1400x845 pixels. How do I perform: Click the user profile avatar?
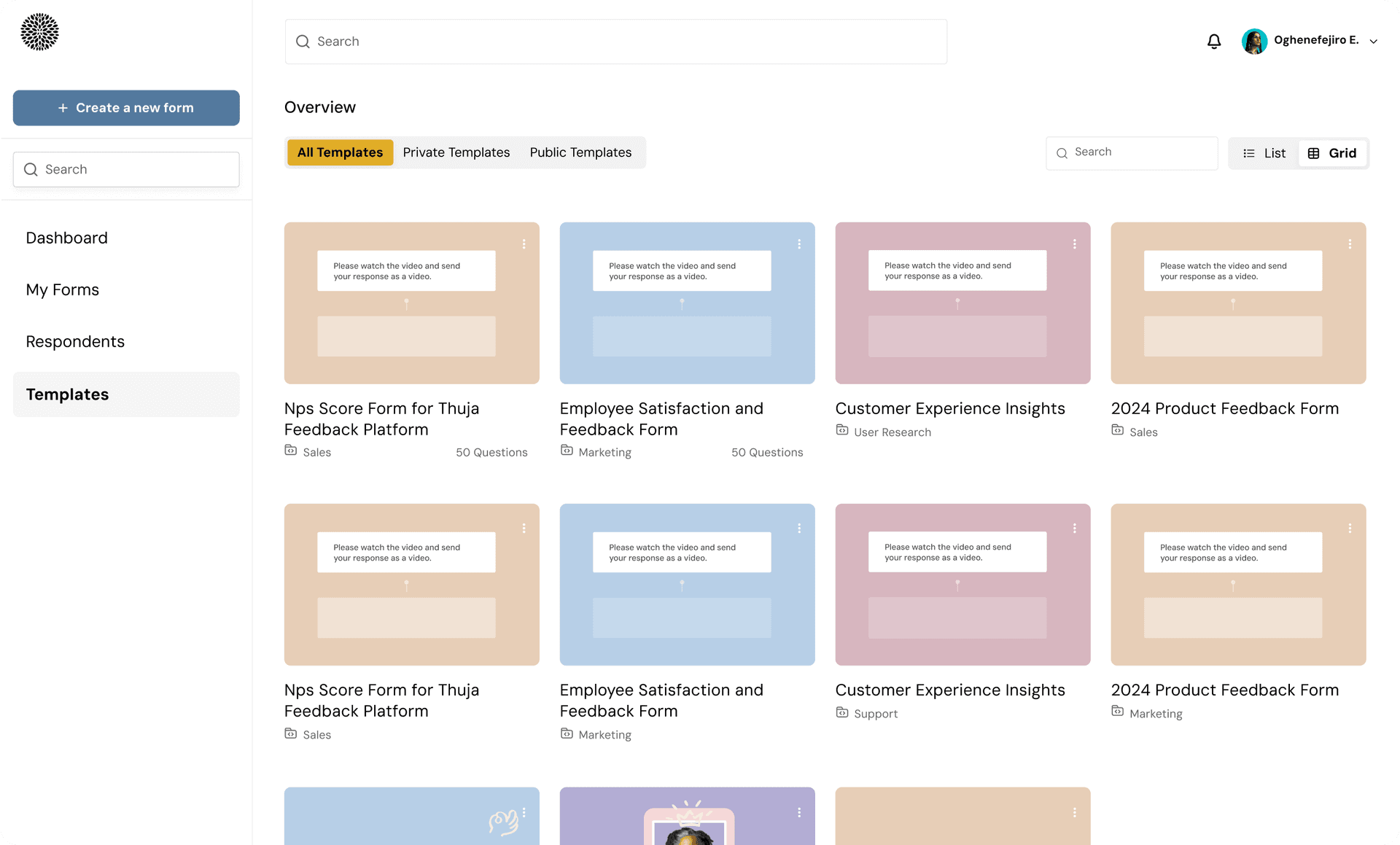pyautogui.click(x=1254, y=41)
